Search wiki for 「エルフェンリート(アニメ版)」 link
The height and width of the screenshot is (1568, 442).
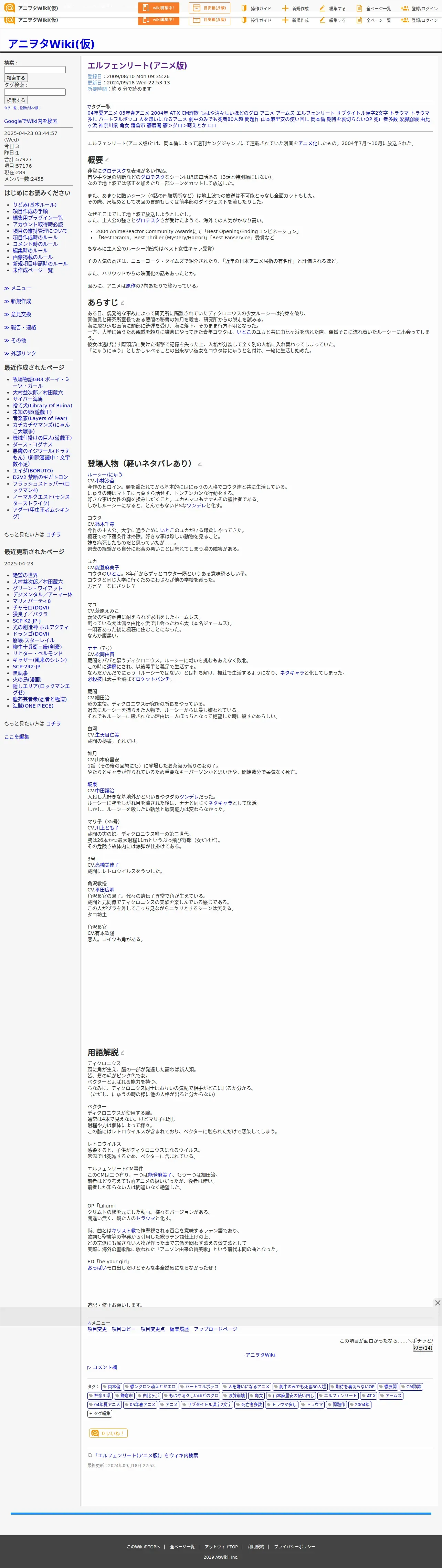[146, 1455]
